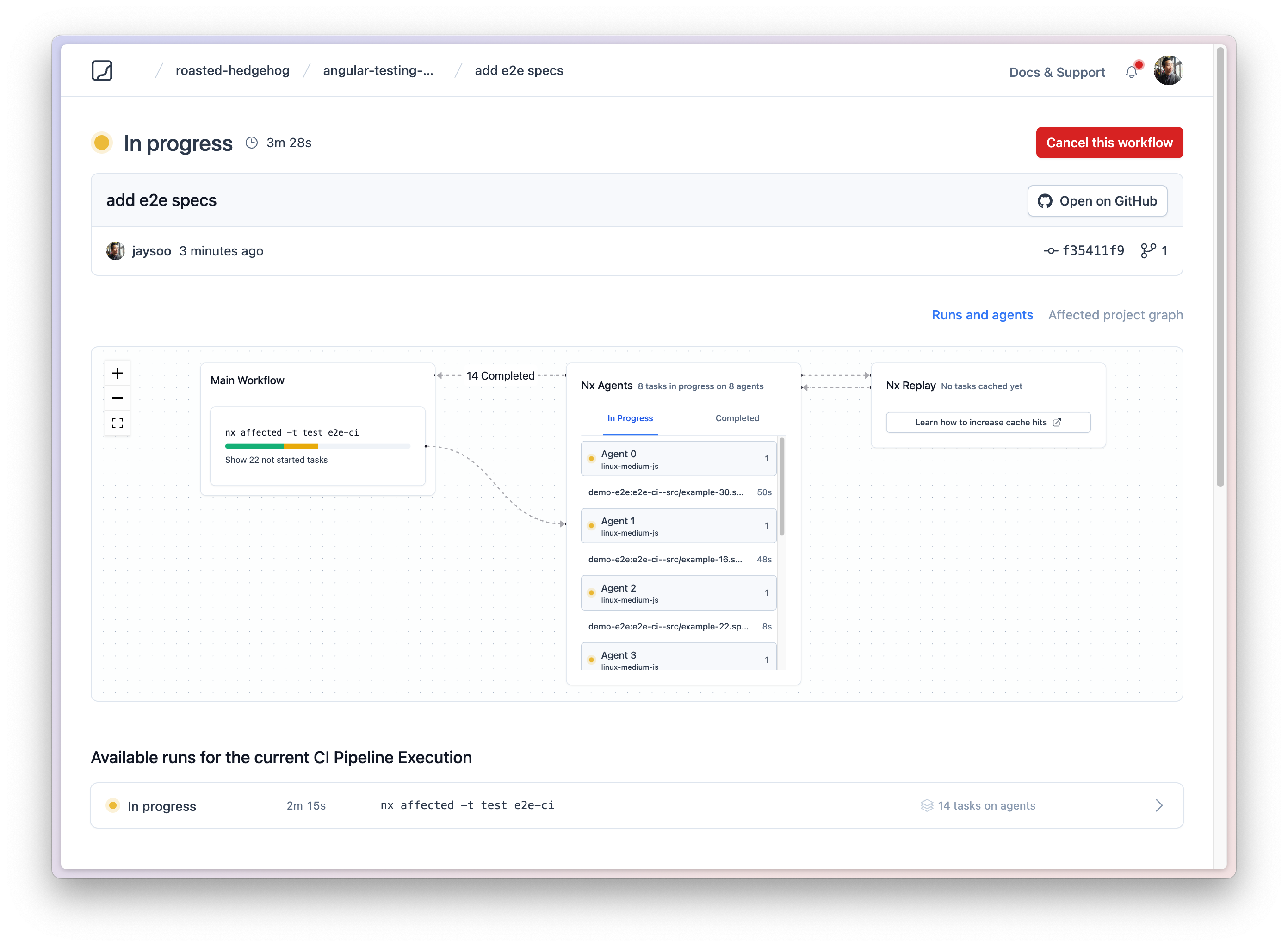Expand the Affected project graph view
The image size is (1288, 947).
(x=1115, y=314)
